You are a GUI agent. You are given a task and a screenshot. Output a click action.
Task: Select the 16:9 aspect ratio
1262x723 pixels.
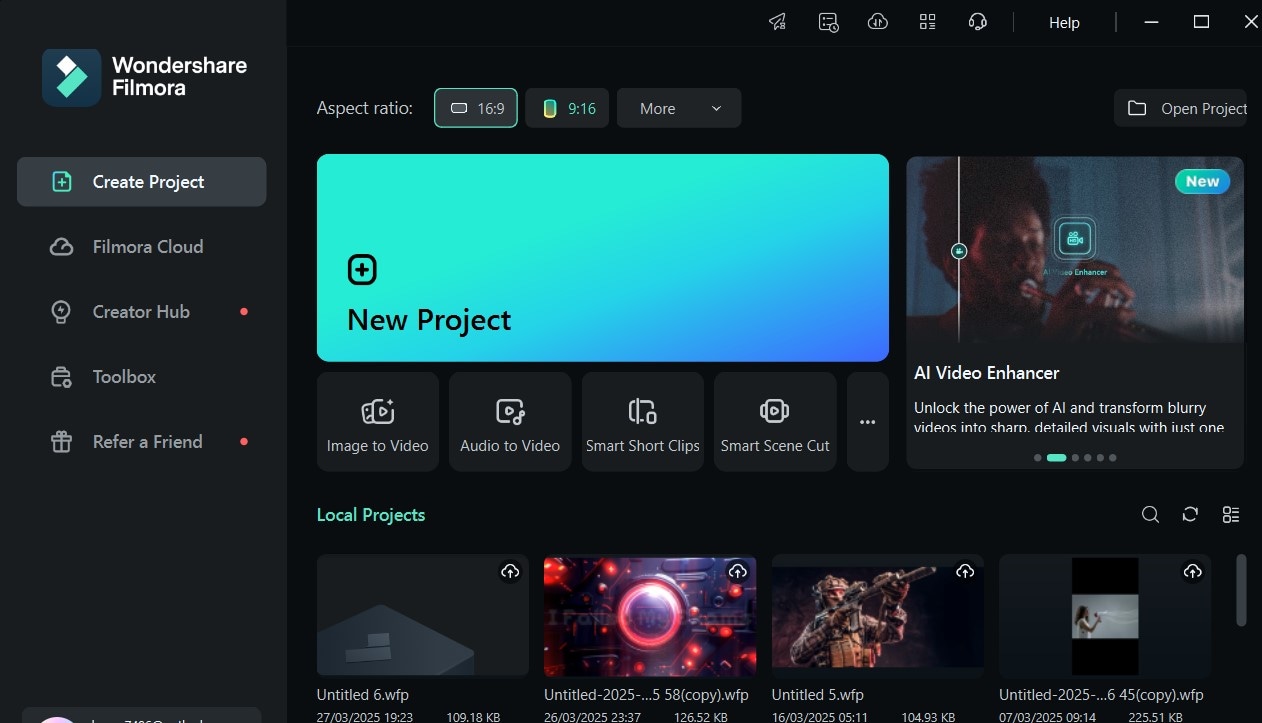click(476, 108)
